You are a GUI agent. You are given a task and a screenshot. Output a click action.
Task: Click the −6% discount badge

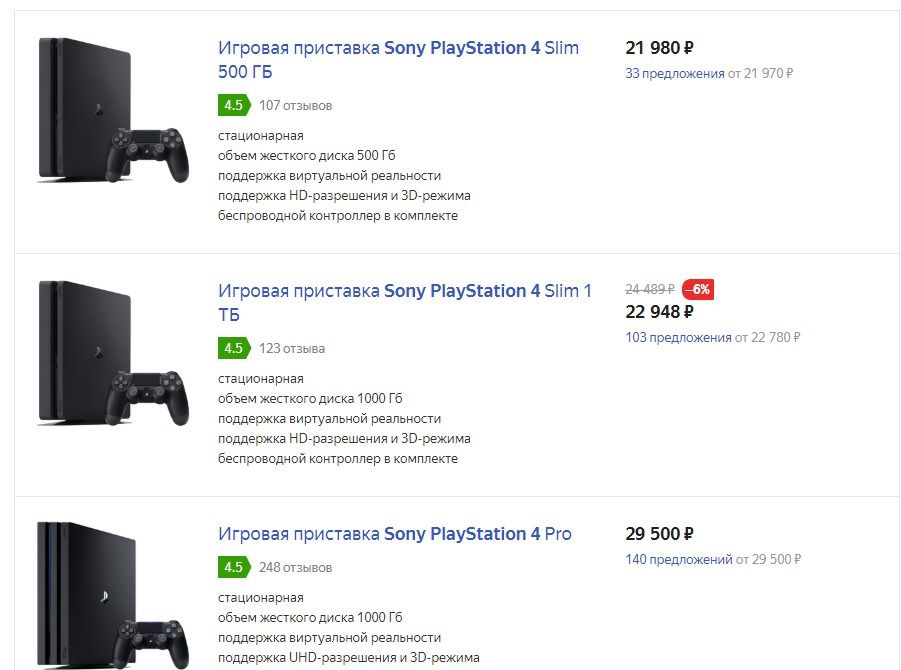click(697, 289)
